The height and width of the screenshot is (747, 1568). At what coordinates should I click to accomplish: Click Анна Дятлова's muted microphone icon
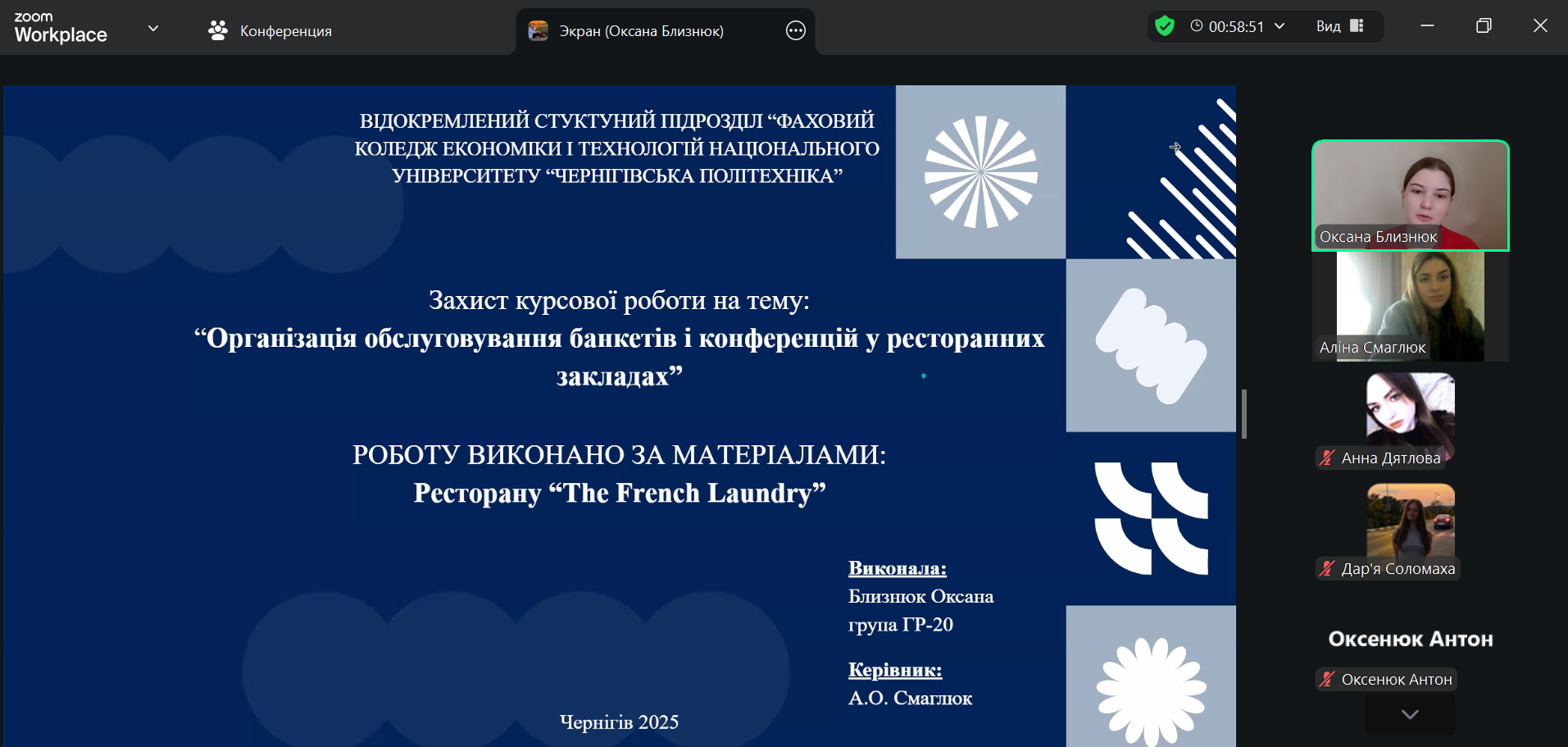1327,458
